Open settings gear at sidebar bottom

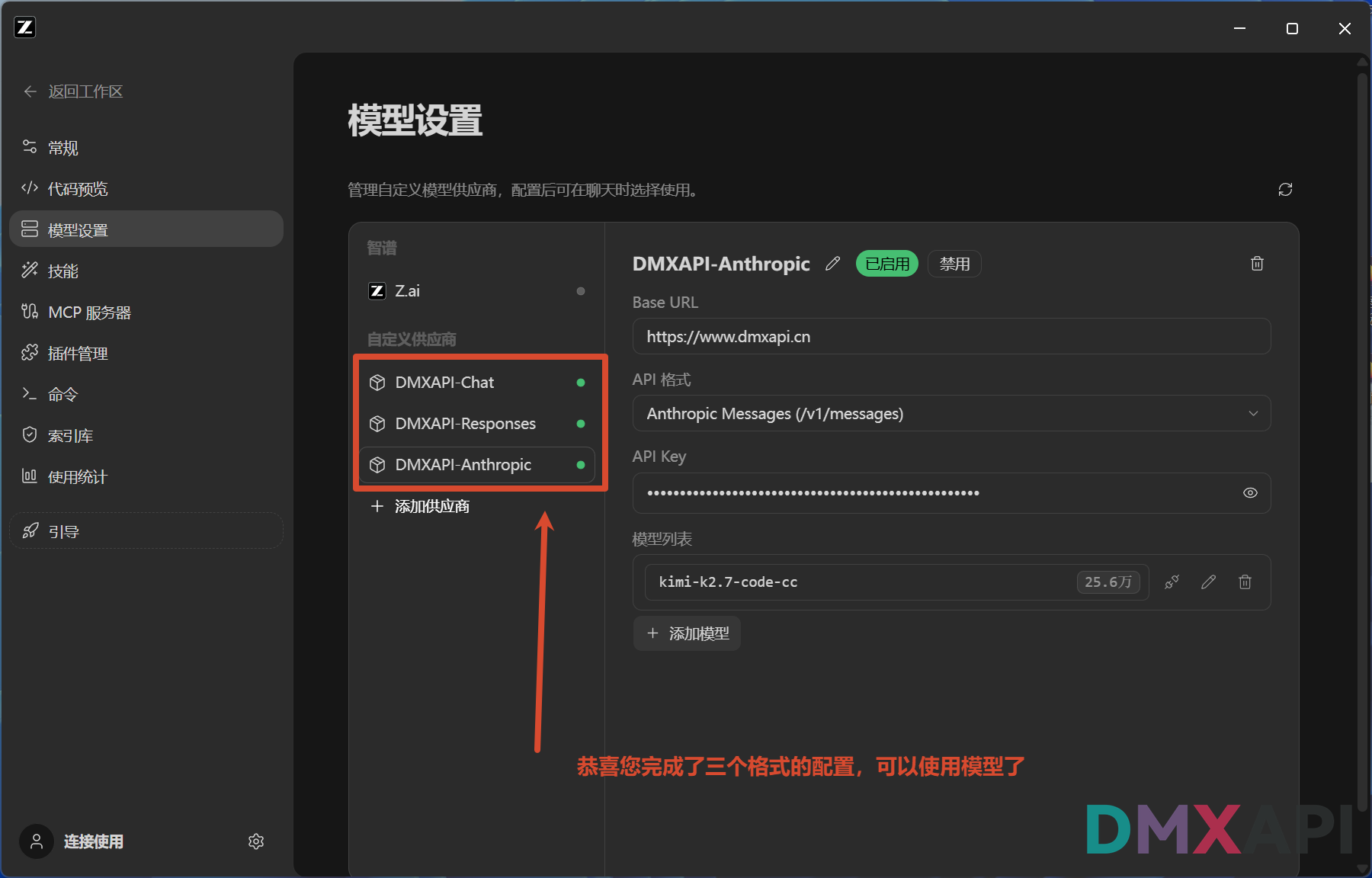(x=256, y=841)
